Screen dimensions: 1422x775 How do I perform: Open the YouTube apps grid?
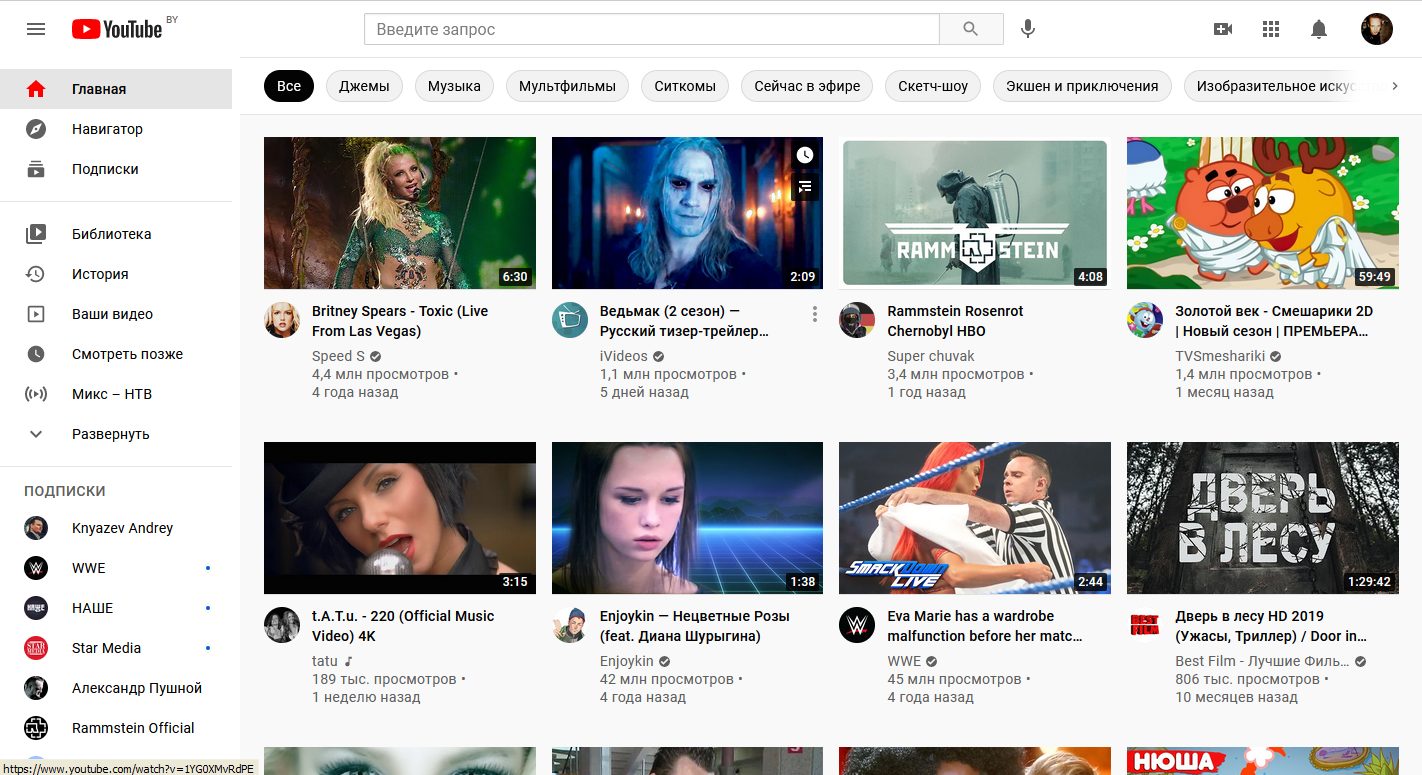pos(1271,29)
